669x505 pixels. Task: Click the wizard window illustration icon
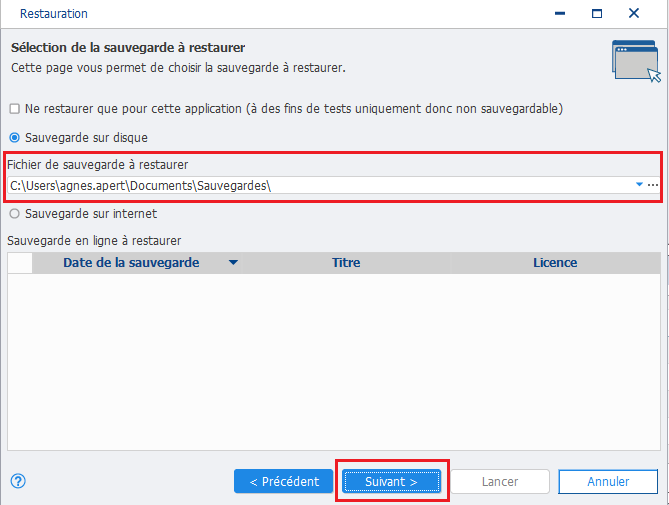click(636, 61)
